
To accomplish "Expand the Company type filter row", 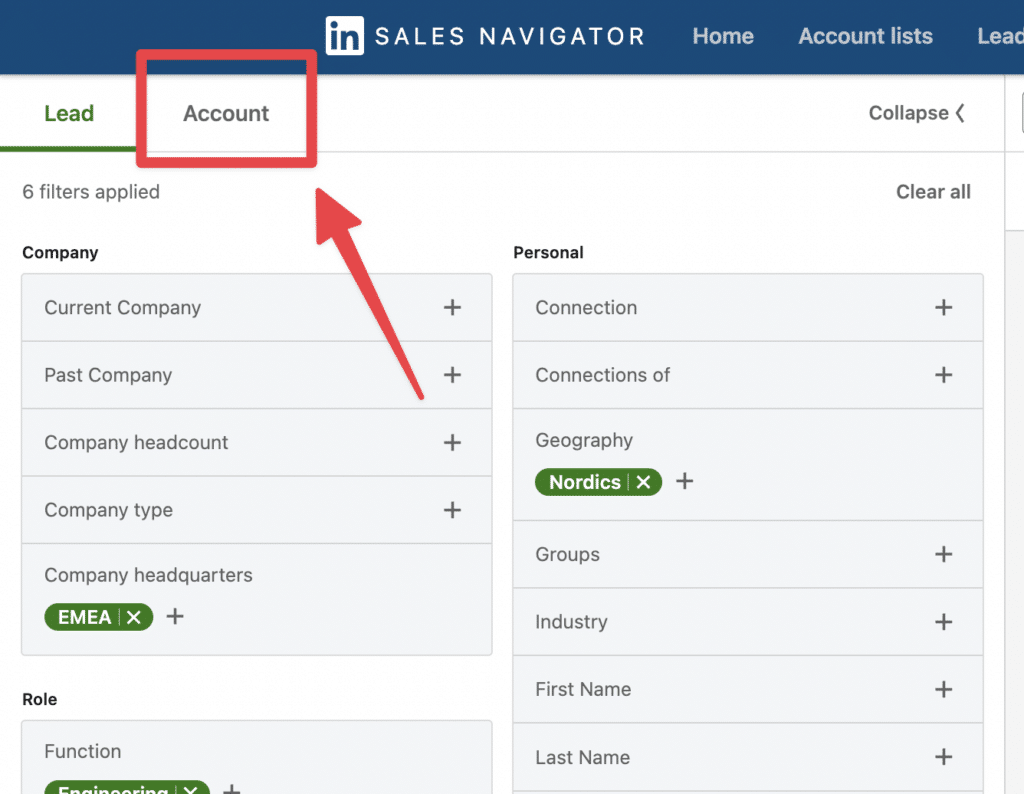I will (x=257, y=510).
